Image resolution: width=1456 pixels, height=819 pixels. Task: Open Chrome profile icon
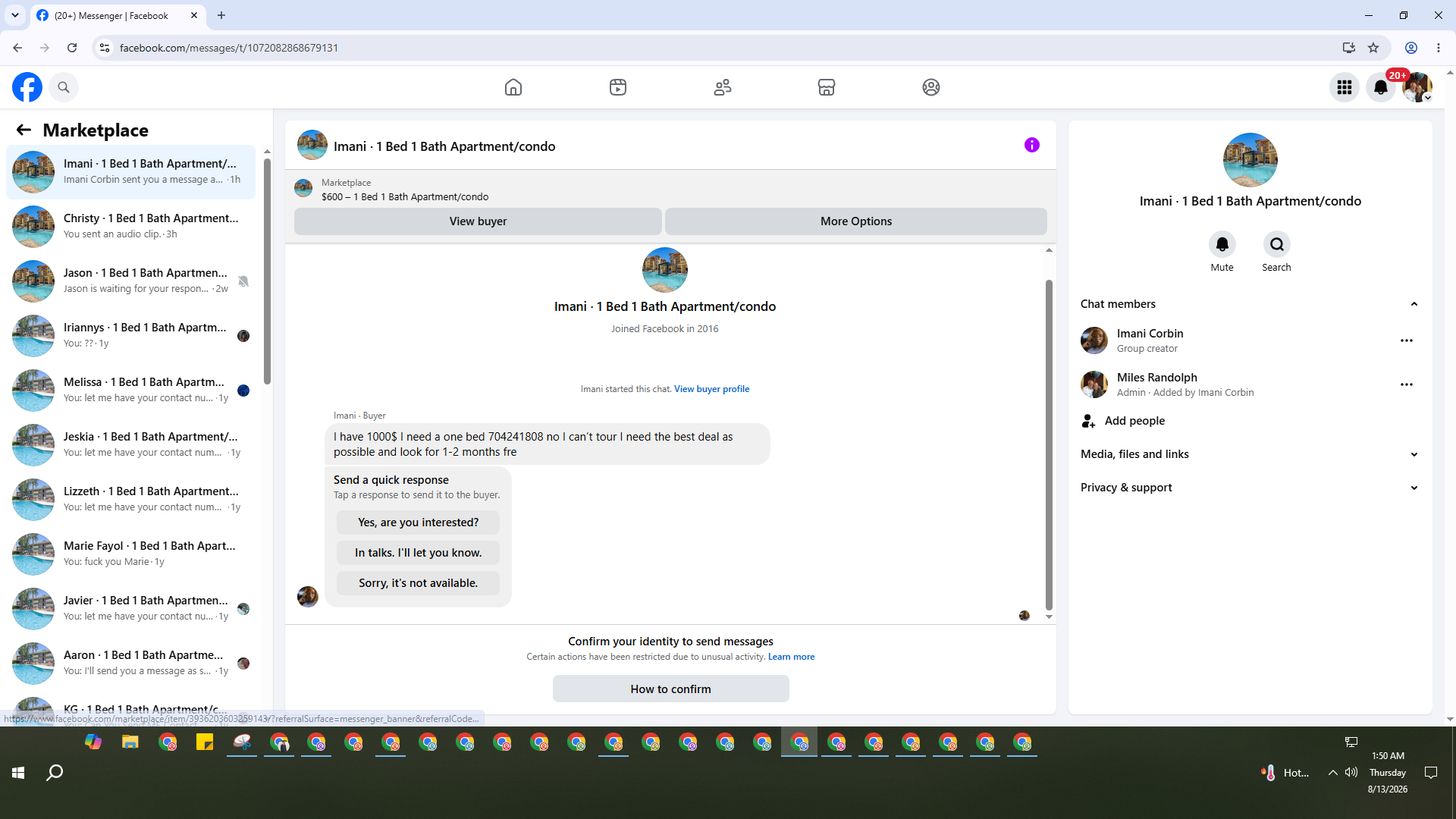coord(1411,48)
